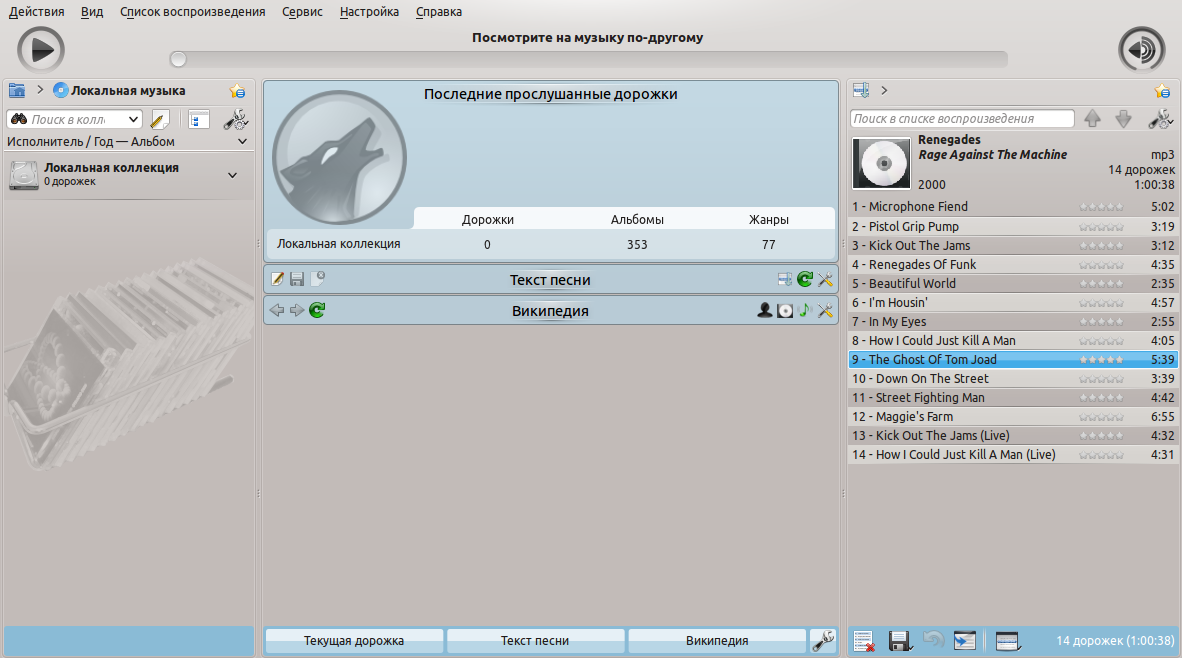
Task: Switch to the Текущая дорожка applet button
Action: click(354, 641)
